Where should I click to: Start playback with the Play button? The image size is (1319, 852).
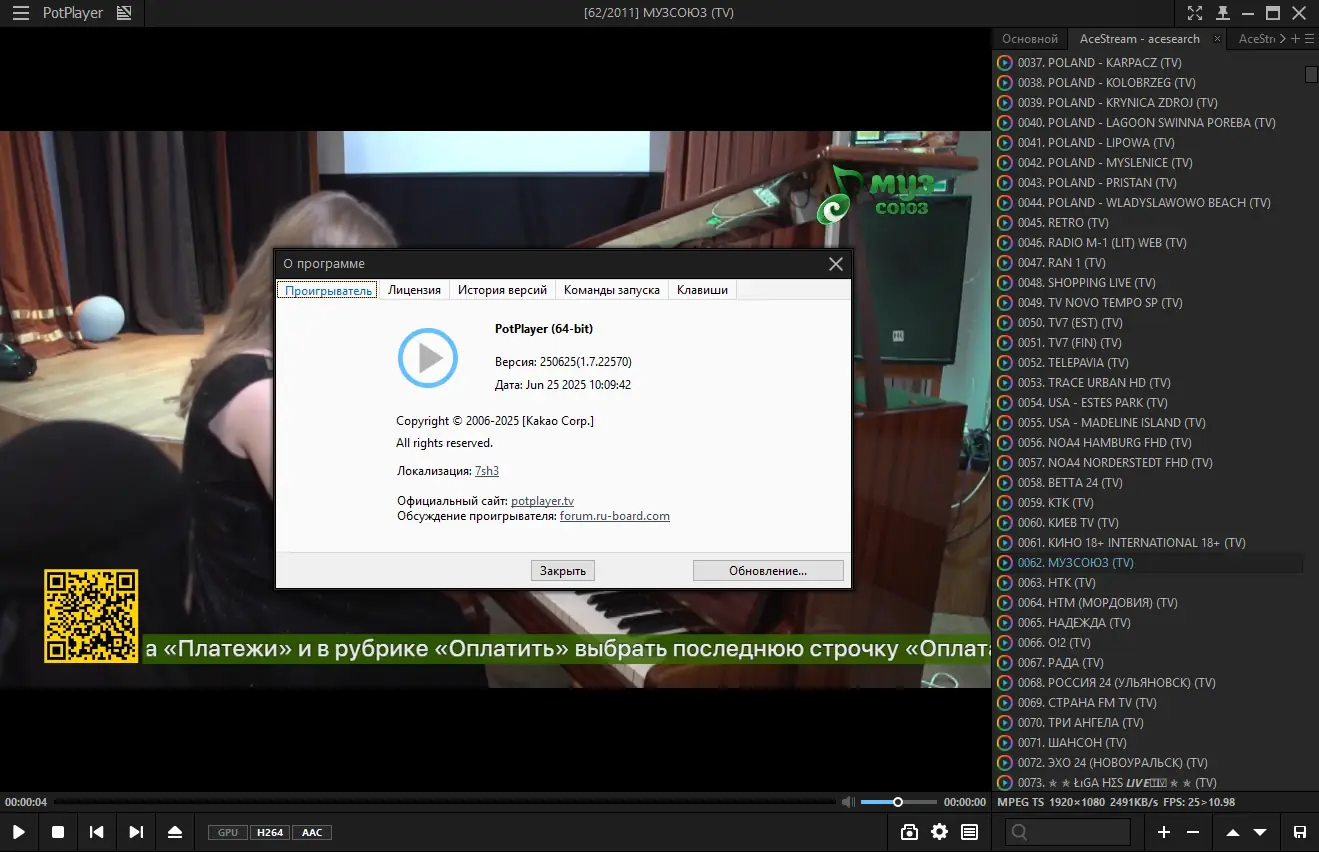click(x=19, y=832)
